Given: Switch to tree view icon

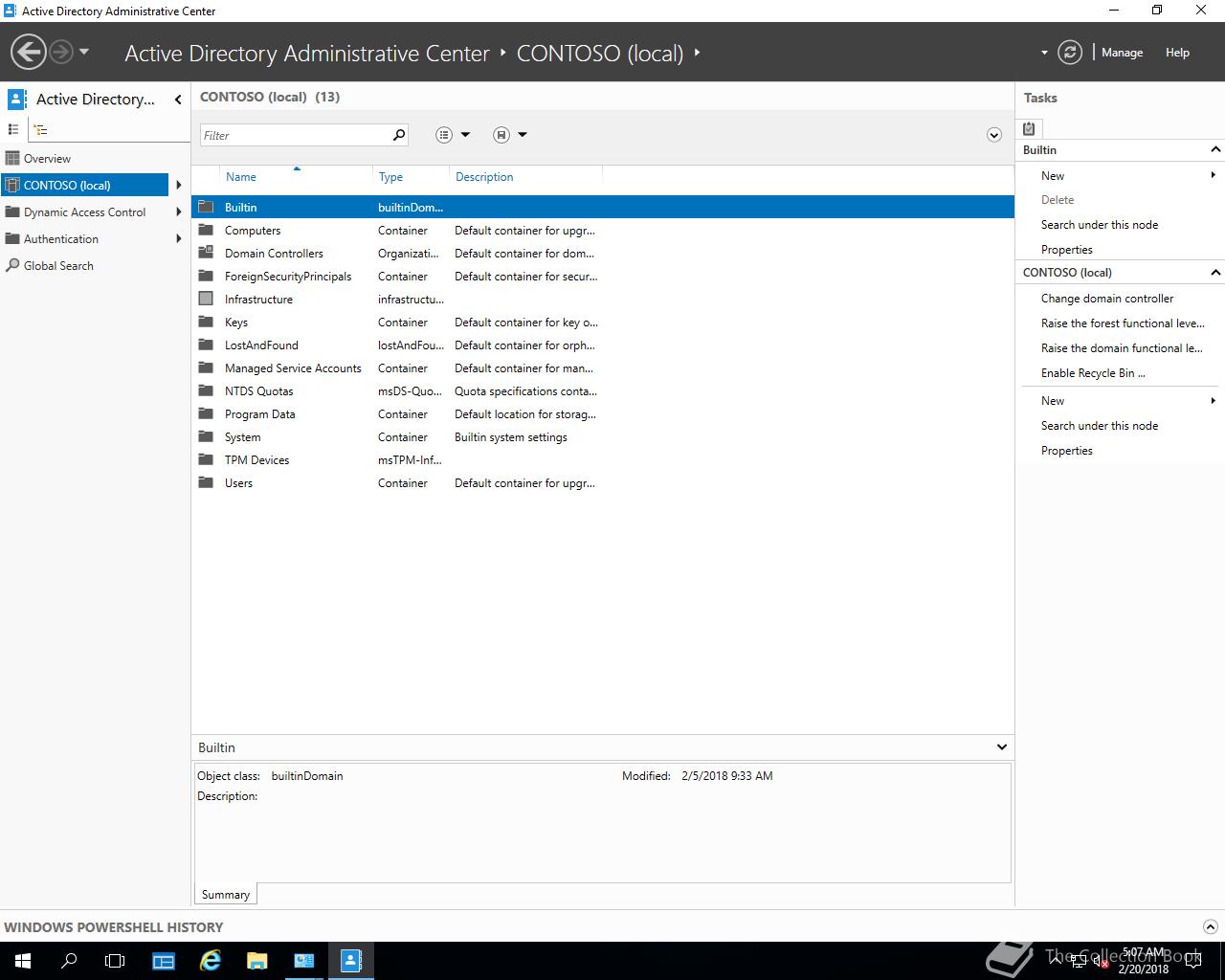Looking at the screenshot, I should tap(40, 129).
